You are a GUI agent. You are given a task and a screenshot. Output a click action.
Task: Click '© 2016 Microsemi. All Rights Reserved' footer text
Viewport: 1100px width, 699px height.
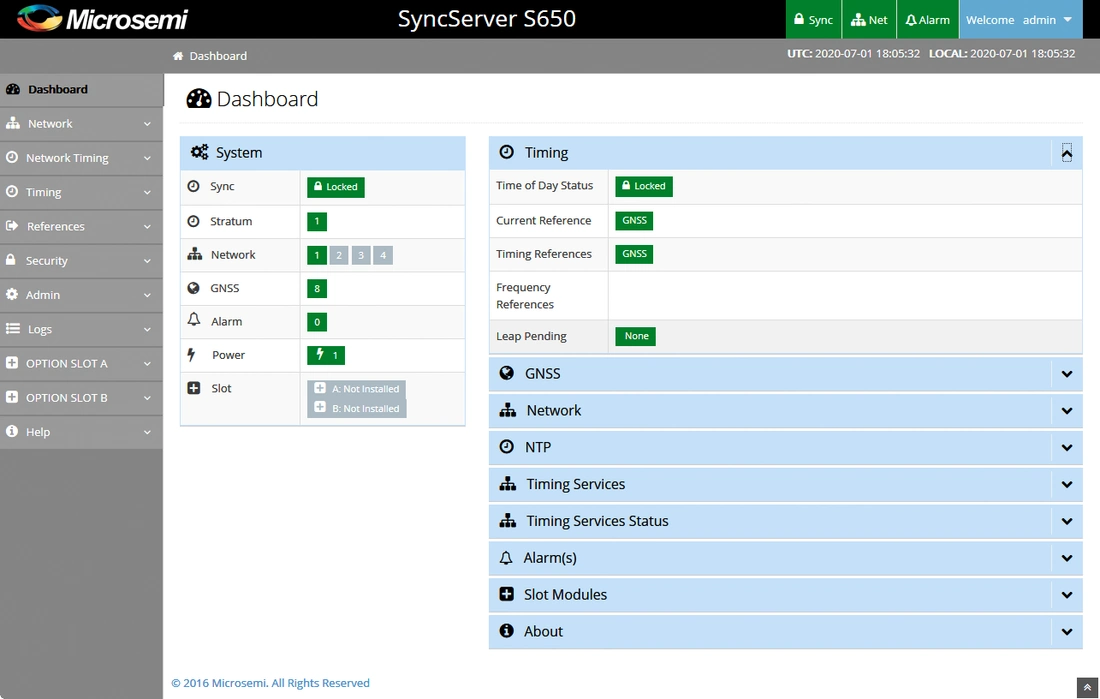click(270, 683)
